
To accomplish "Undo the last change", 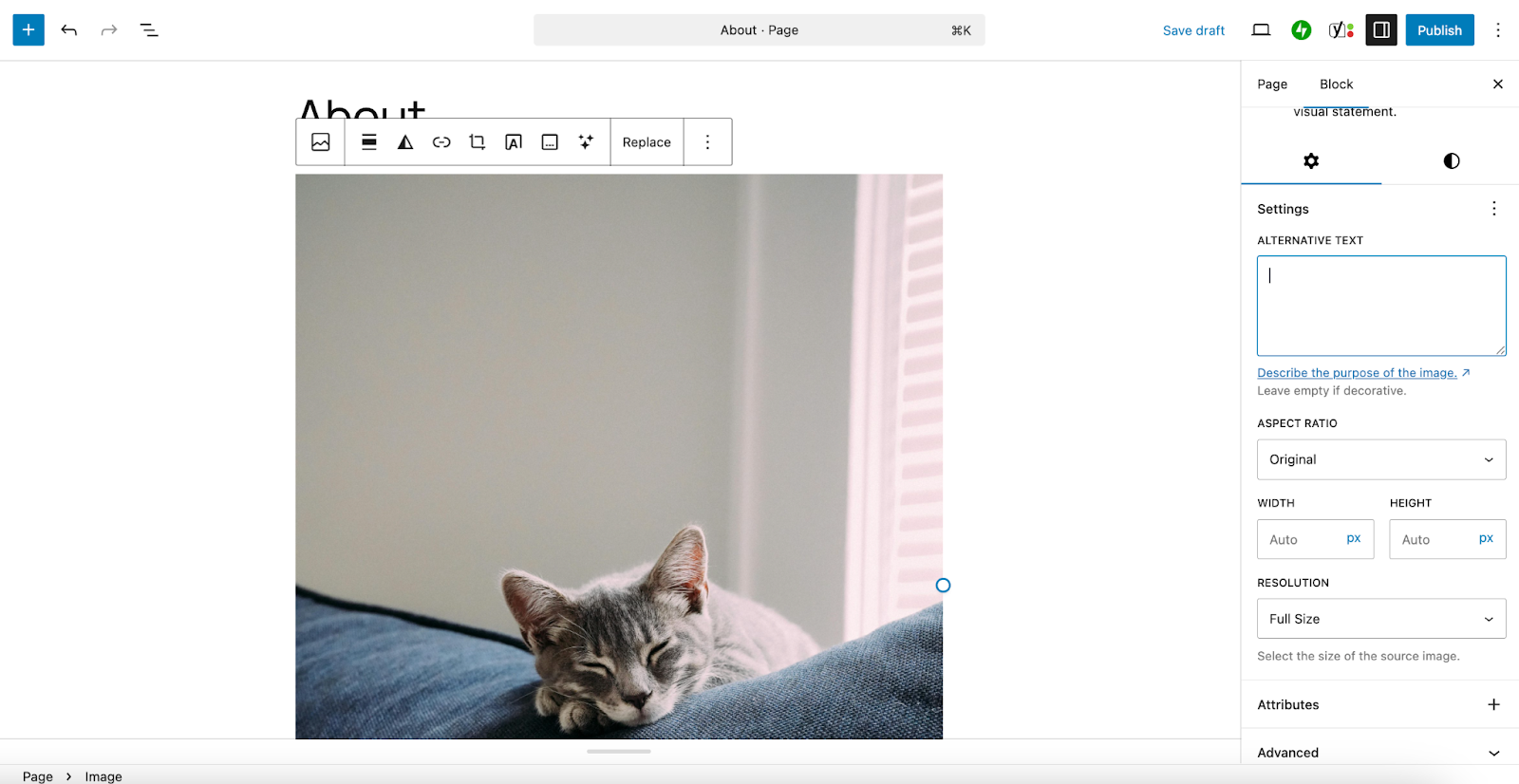I will (x=69, y=30).
